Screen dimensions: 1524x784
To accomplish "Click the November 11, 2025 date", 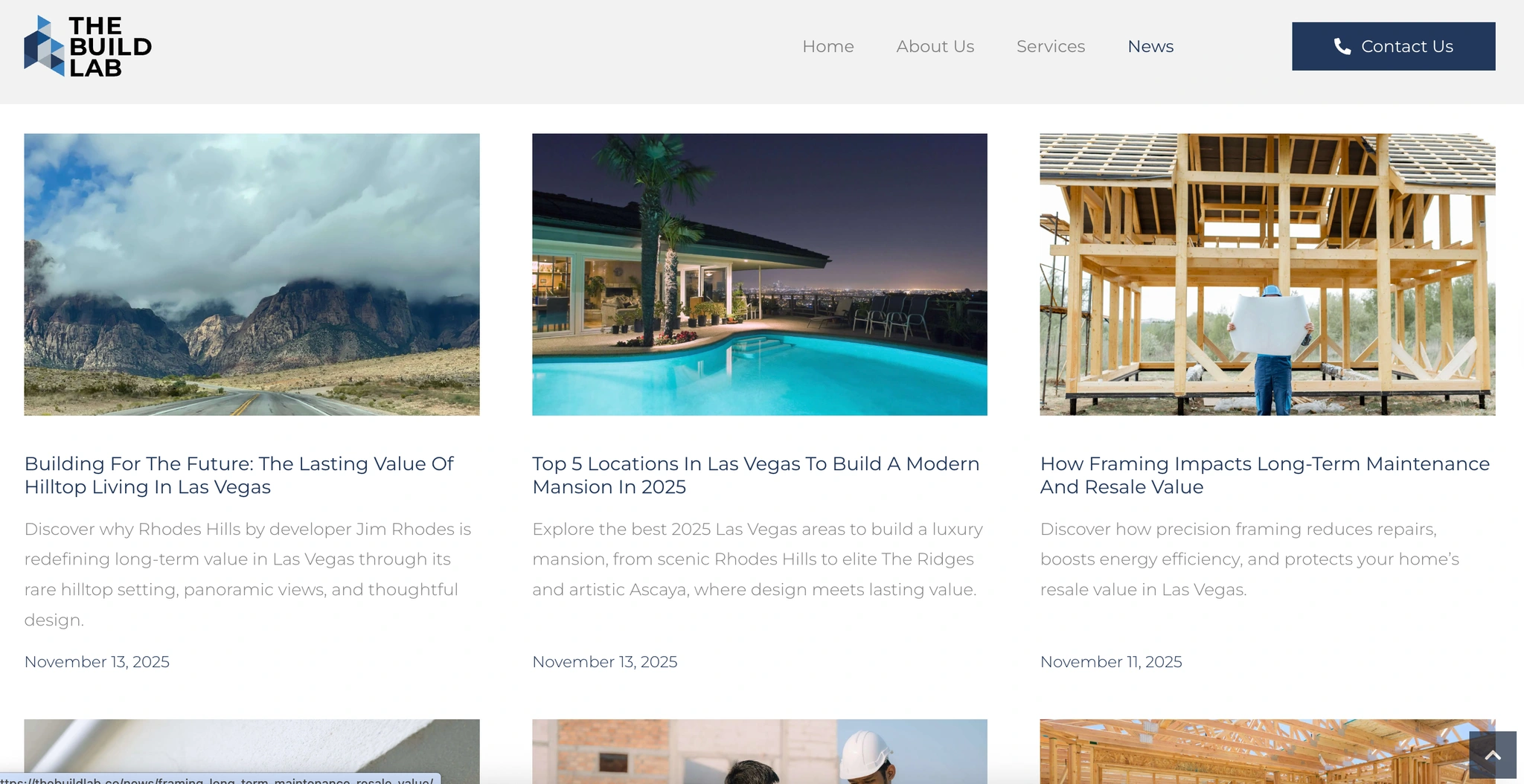I will (x=1111, y=662).
